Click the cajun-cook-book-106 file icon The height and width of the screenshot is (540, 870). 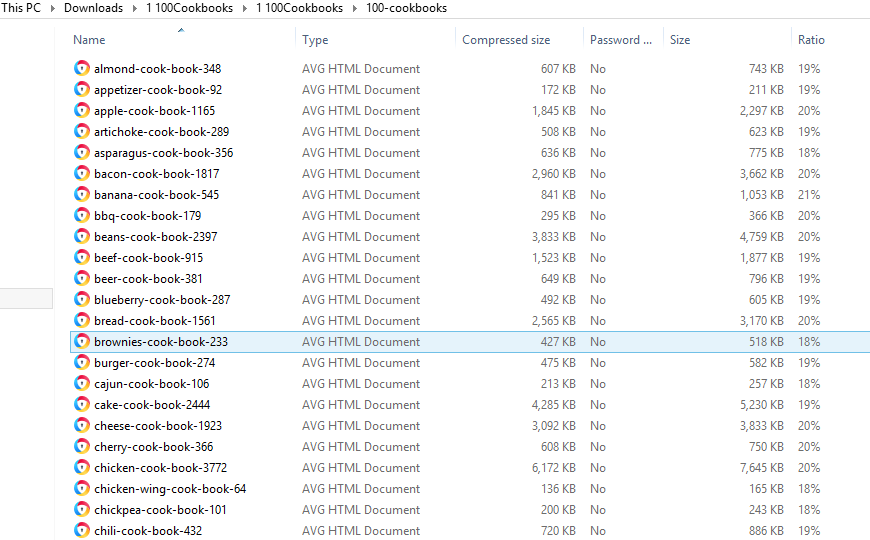82,383
